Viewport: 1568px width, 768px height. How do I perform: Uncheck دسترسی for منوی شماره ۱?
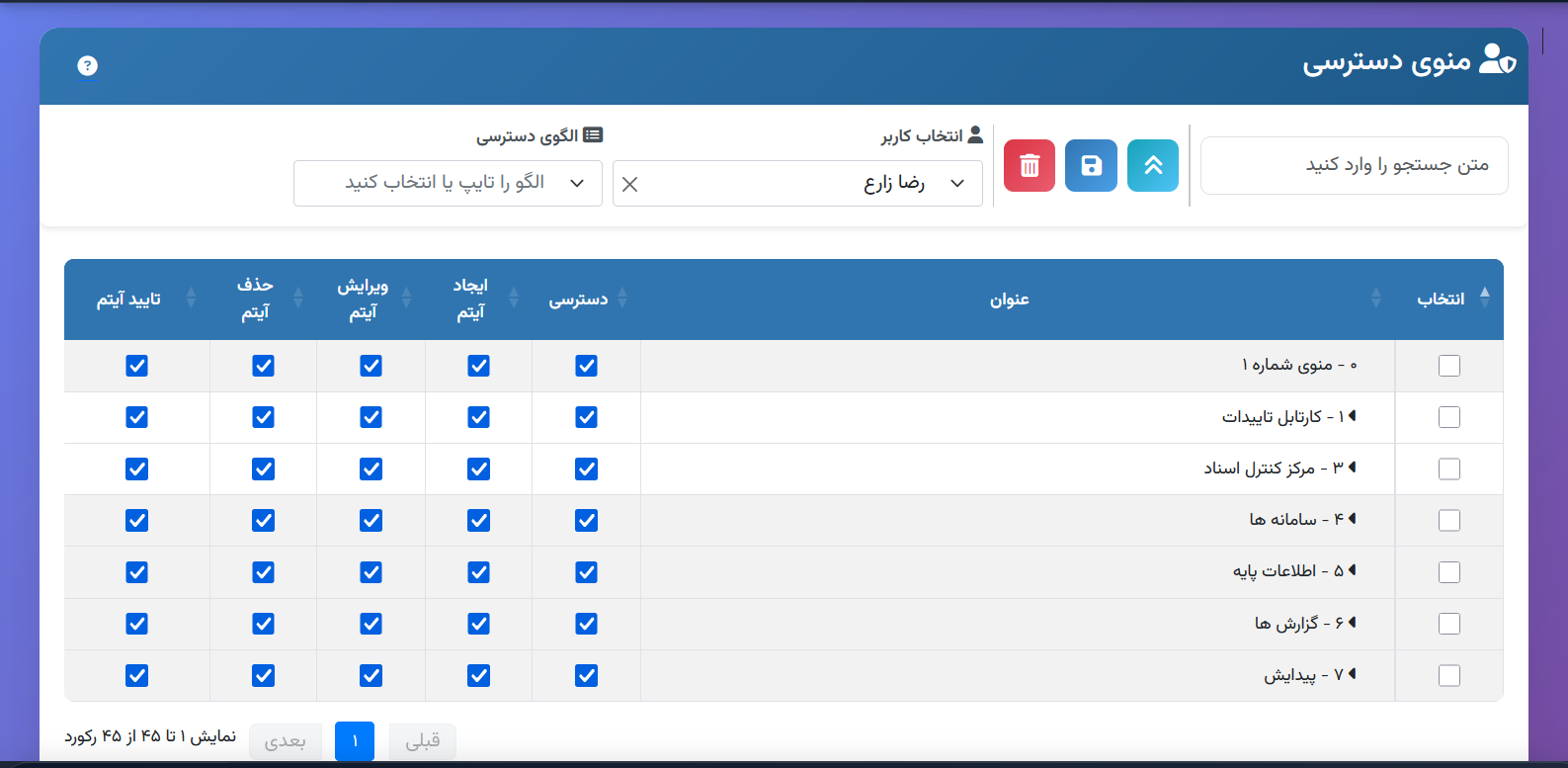(x=586, y=366)
